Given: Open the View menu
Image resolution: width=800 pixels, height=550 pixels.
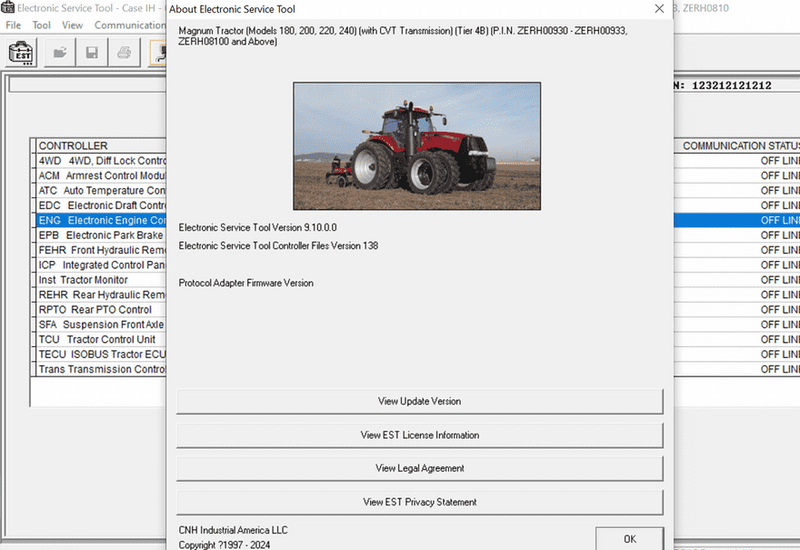Looking at the screenshot, I should [x=72, y=25].
